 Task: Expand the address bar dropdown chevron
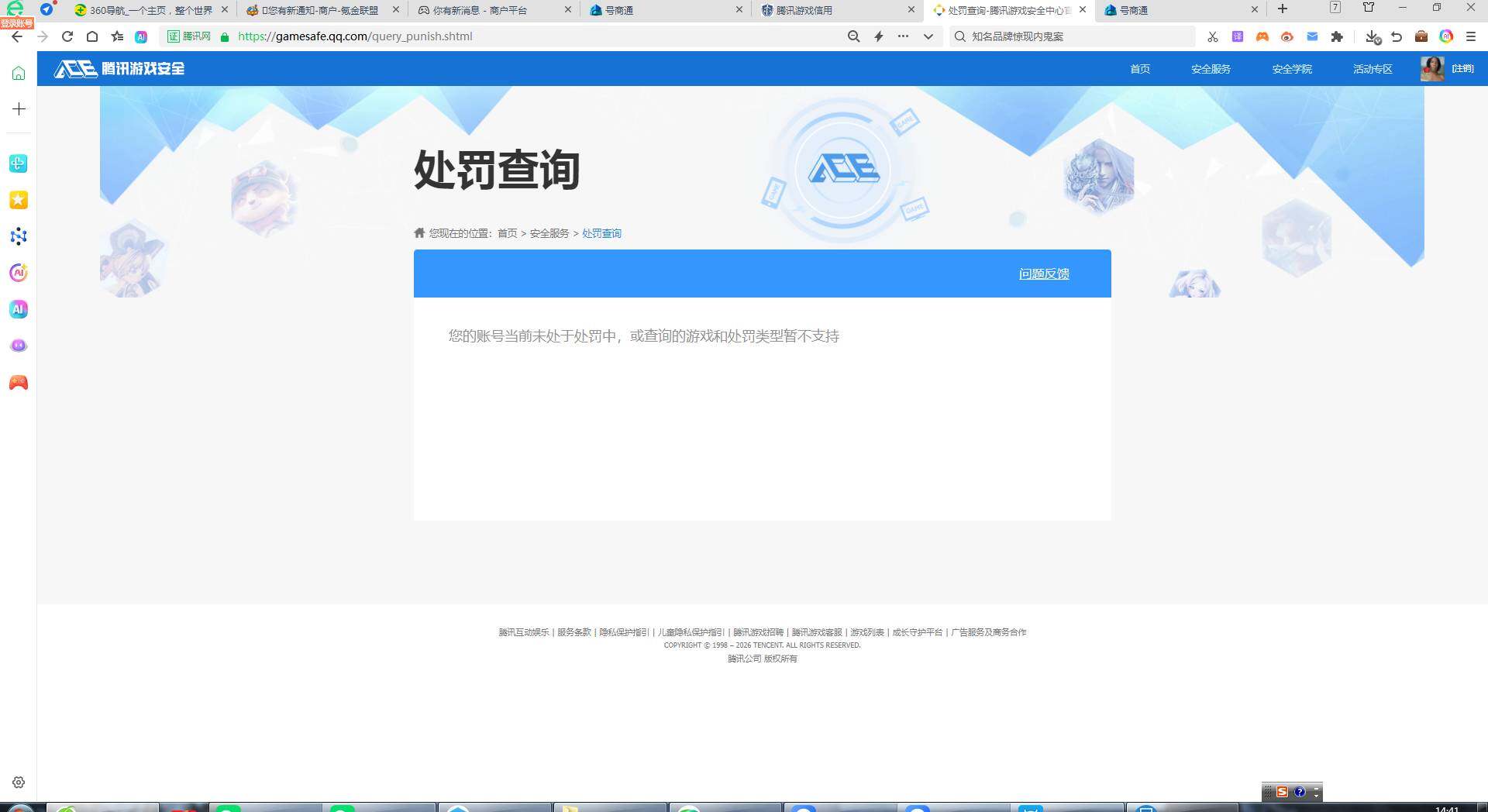tap(928, 36)
